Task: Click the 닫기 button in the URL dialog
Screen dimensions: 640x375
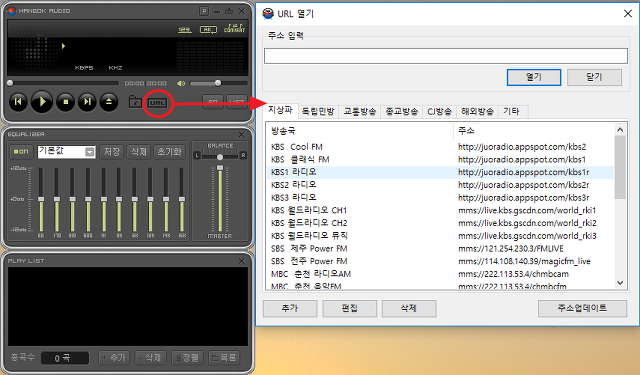Action: [594, 77]
